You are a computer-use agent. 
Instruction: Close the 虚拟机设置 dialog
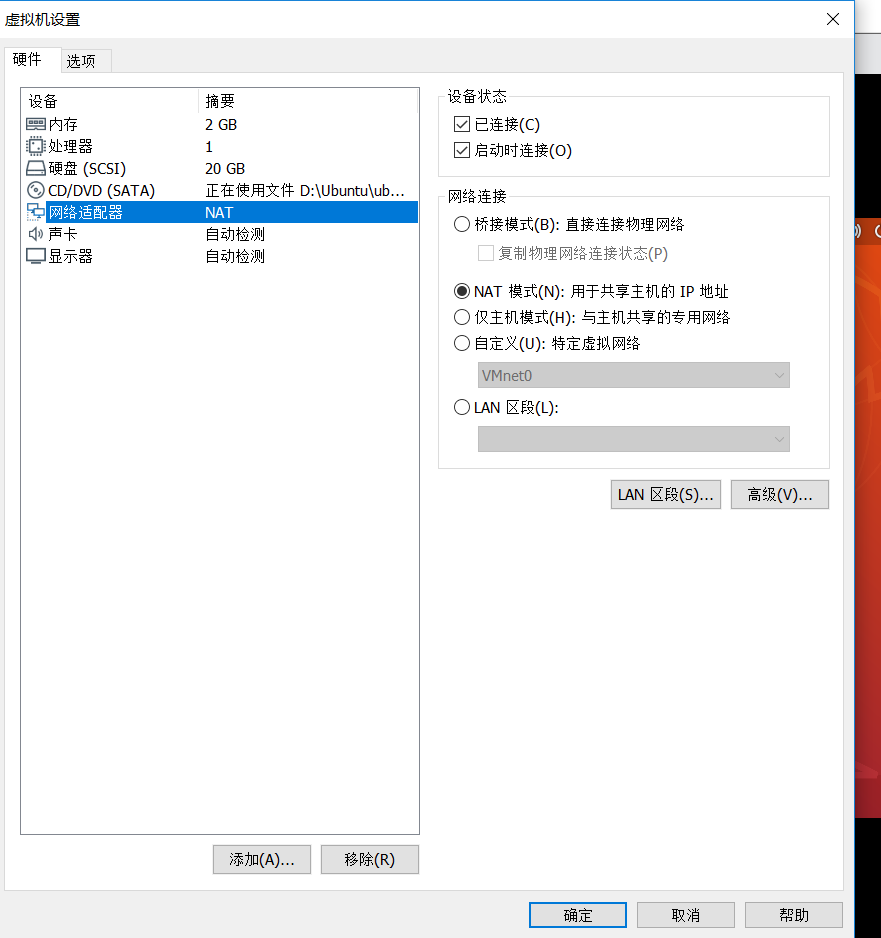[833, 19]
